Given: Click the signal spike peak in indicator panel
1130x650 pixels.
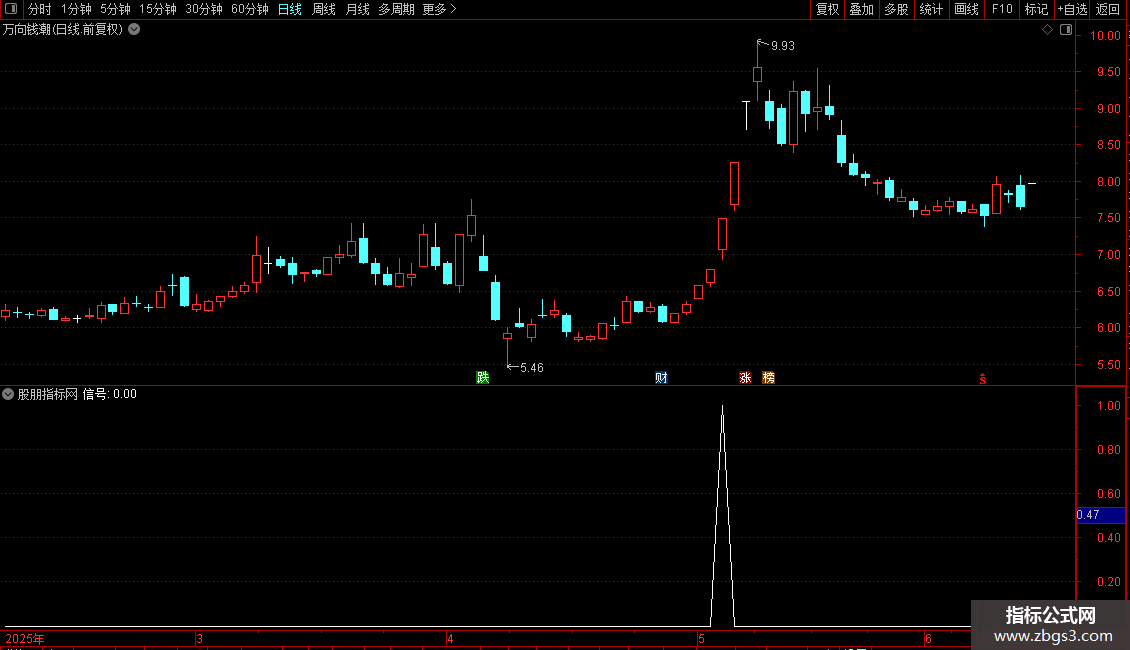Looking at the screenshot, I should (722, 408).
